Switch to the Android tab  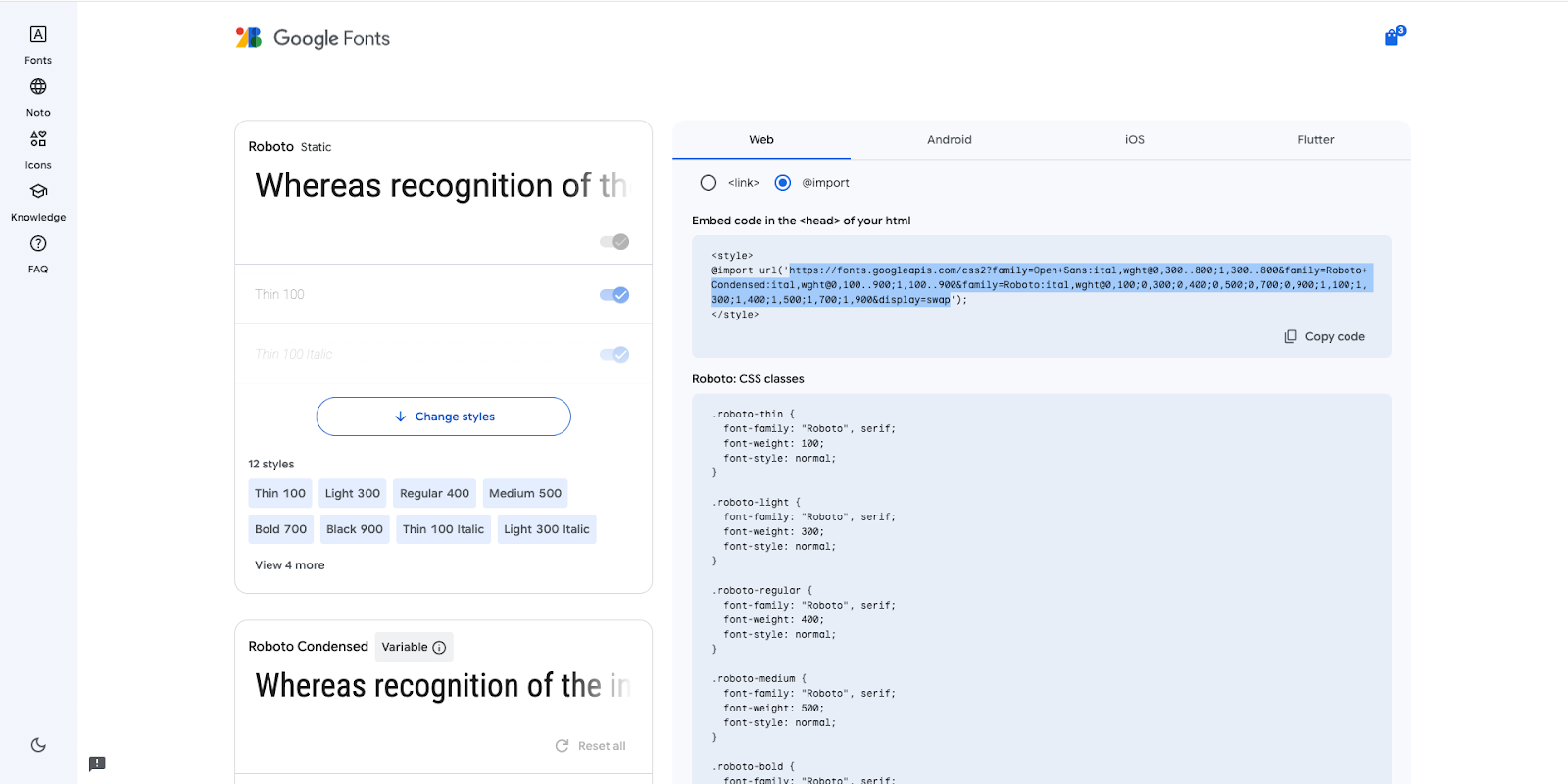coord(950,140)
